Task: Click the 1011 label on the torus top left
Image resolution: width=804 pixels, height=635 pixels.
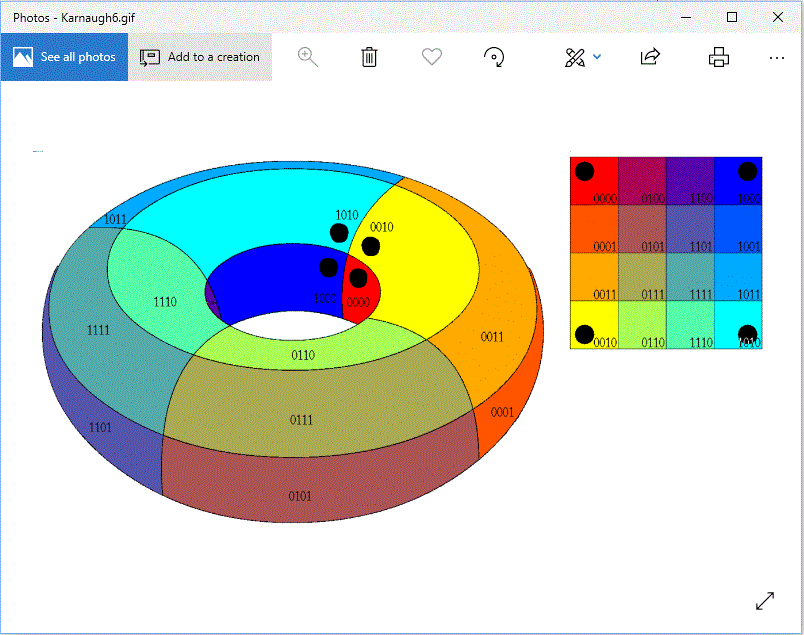Action: tap(115, 220)
